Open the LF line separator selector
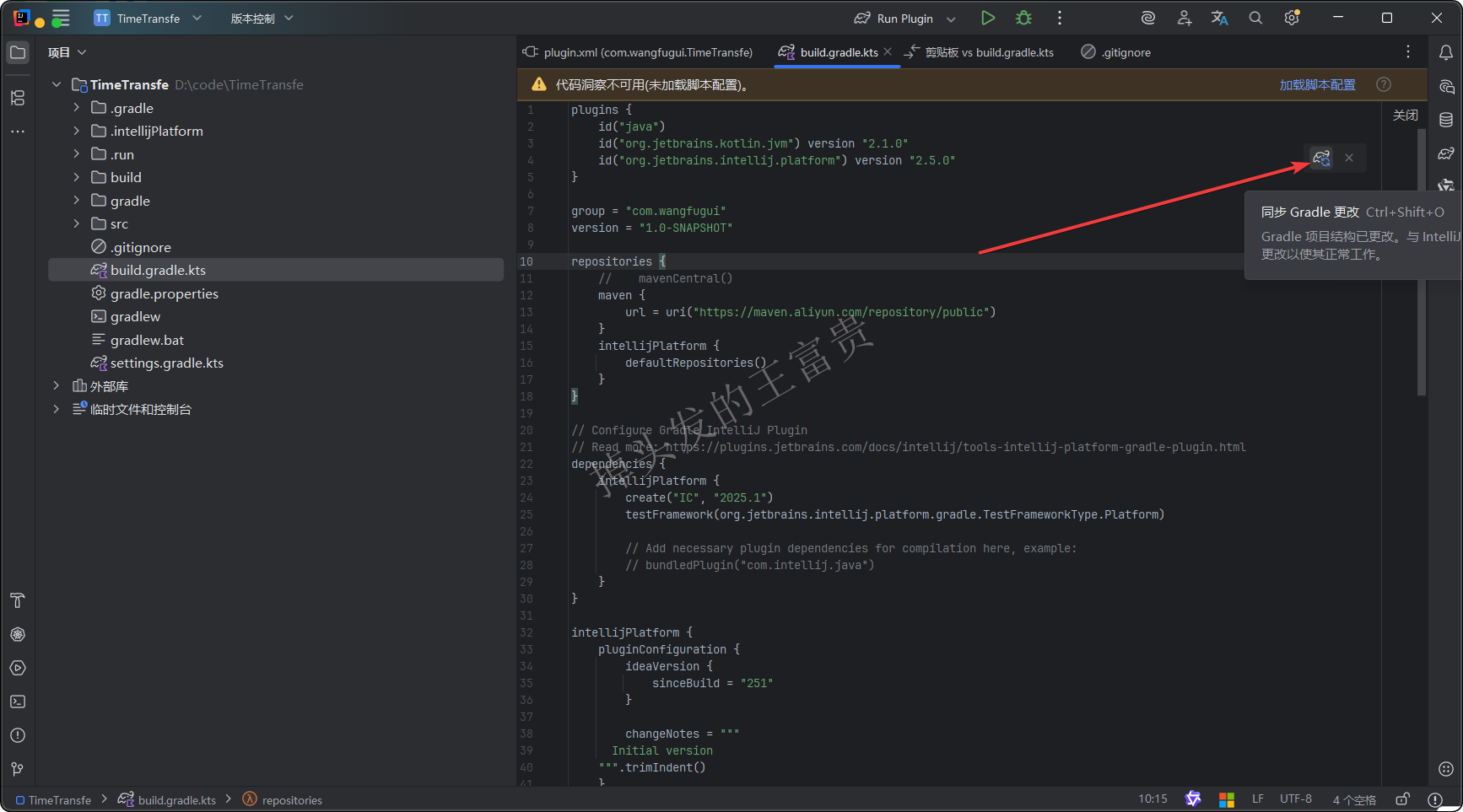This screenshot has width=1463, height=812. [x=1258, y=799]
